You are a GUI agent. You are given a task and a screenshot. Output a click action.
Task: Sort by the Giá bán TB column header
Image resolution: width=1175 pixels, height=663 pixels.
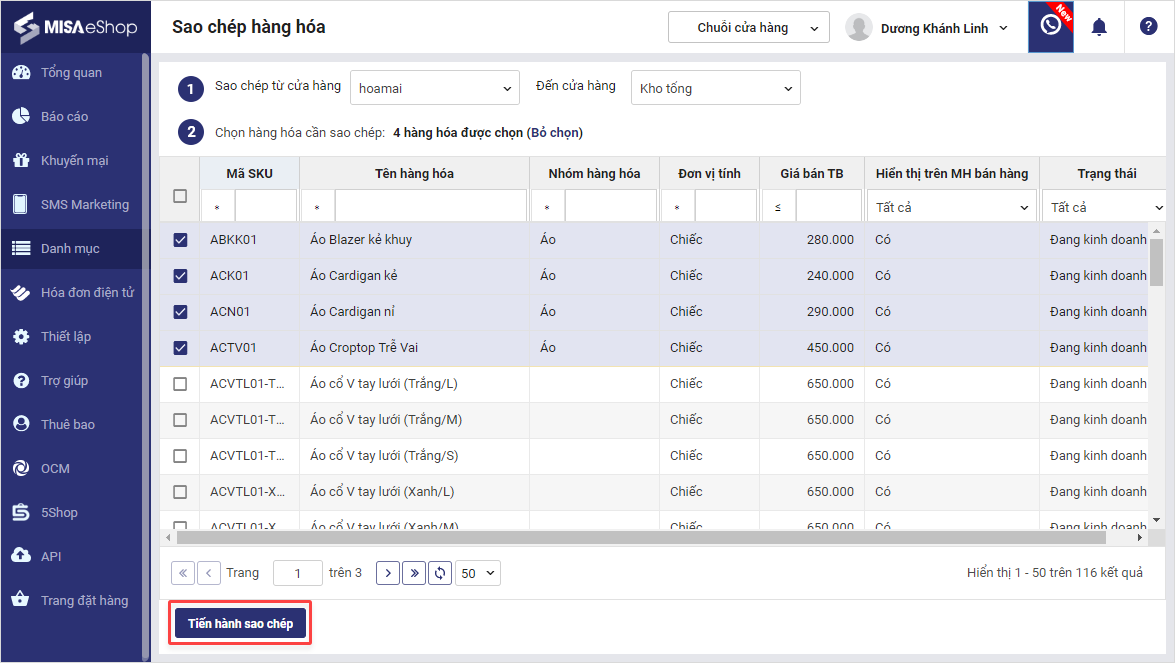coord(812,174)
